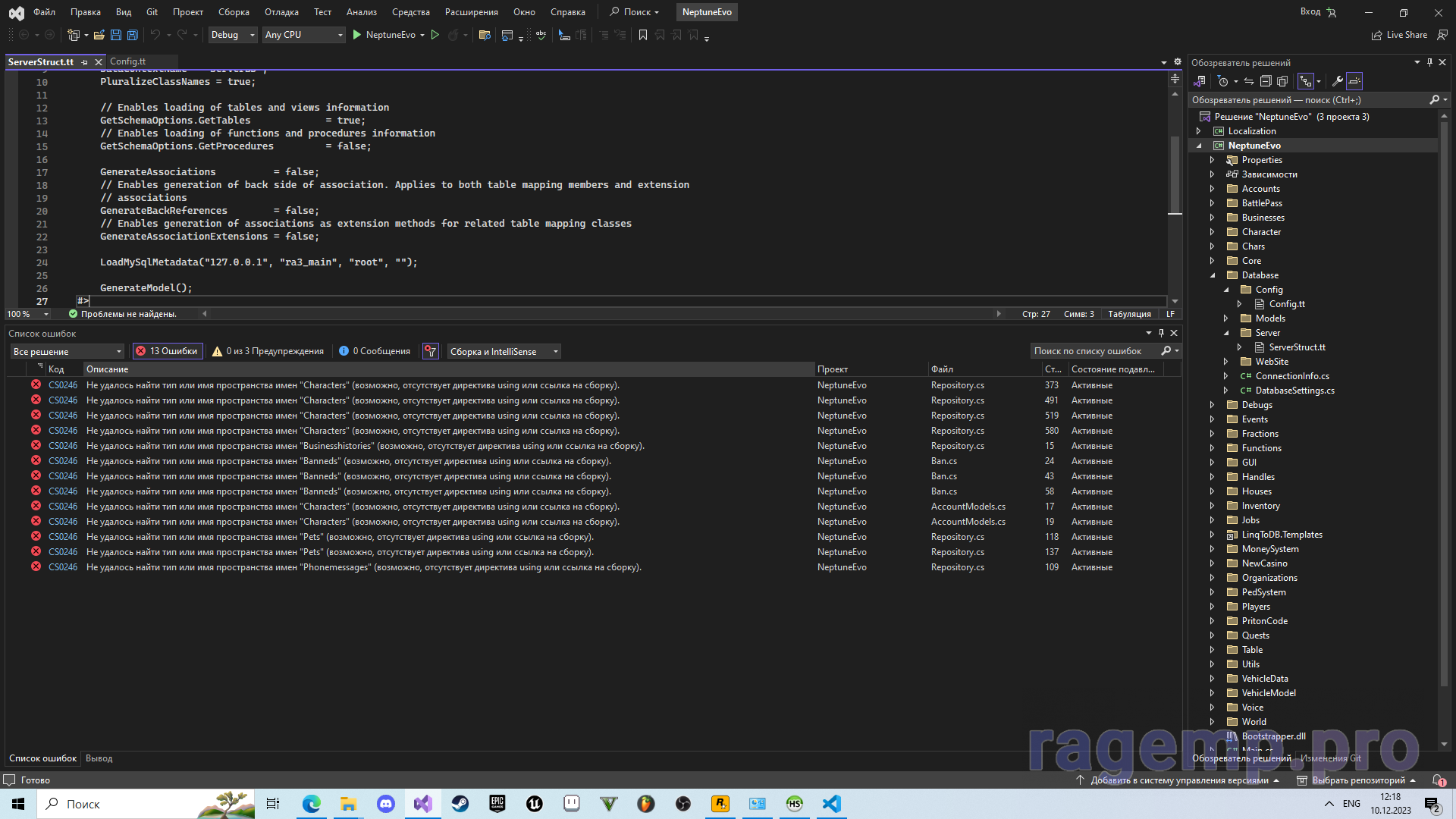Select ServerStruct.tt in Solution Explorer tree

pyautogui.click(x=1297, y=347)
